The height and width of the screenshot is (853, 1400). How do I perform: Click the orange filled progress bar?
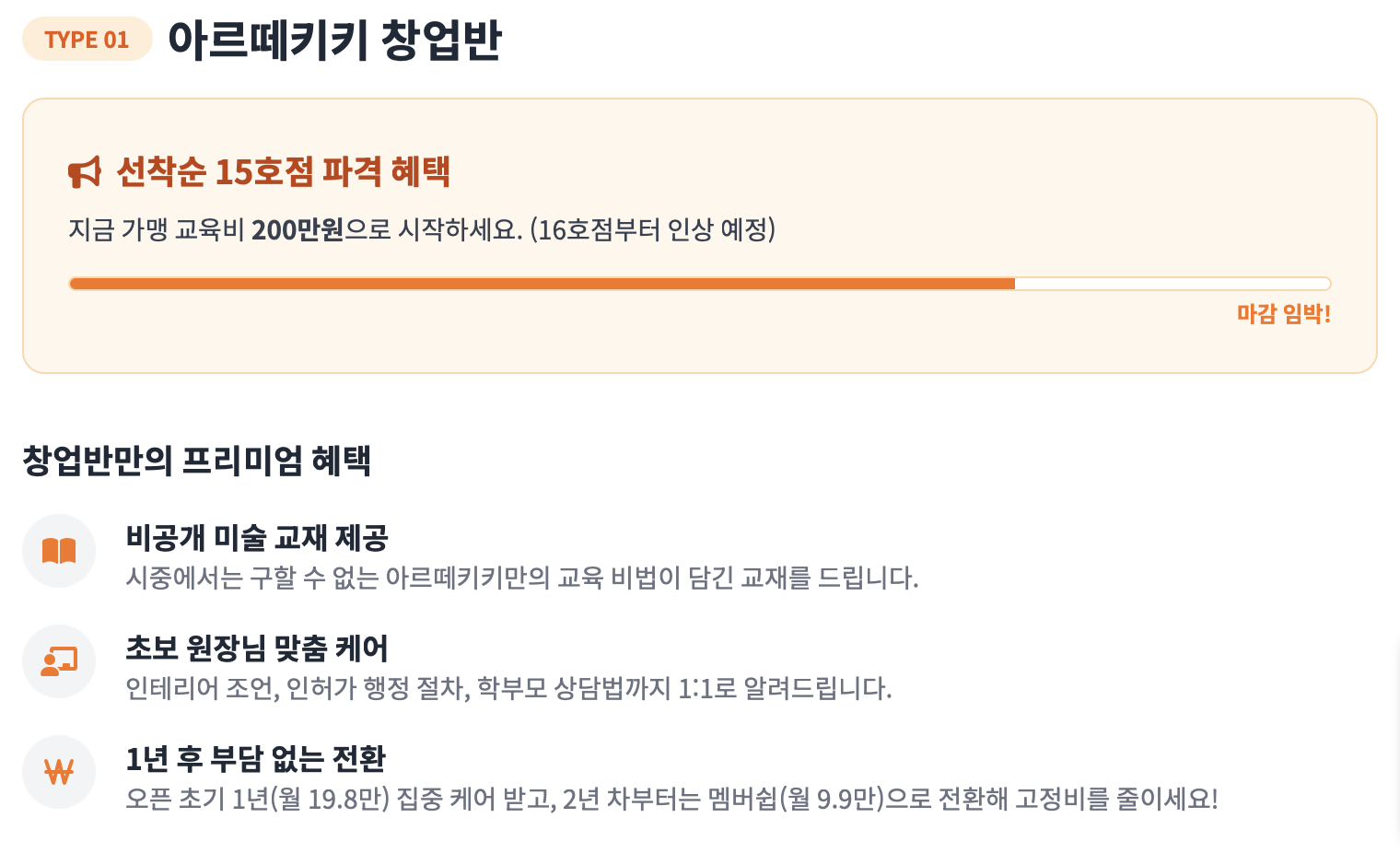542,284
